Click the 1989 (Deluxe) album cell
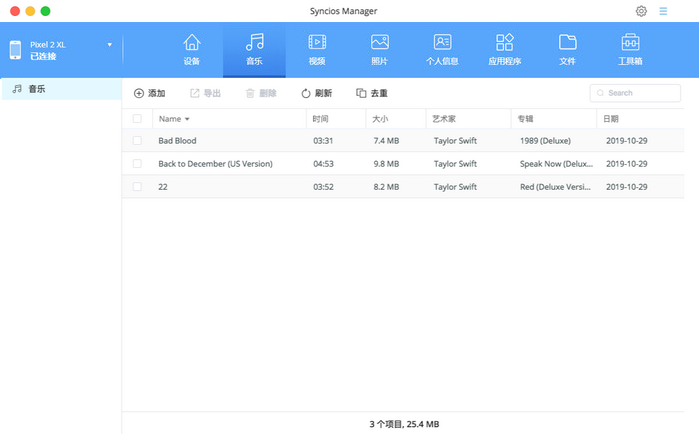Image resolution: width=699 pixels, height=439 pixels. [x=545, y=141]
